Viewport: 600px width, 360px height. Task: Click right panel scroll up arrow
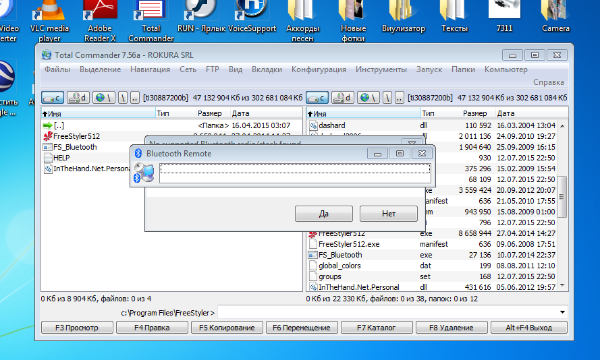pos(562,126)
